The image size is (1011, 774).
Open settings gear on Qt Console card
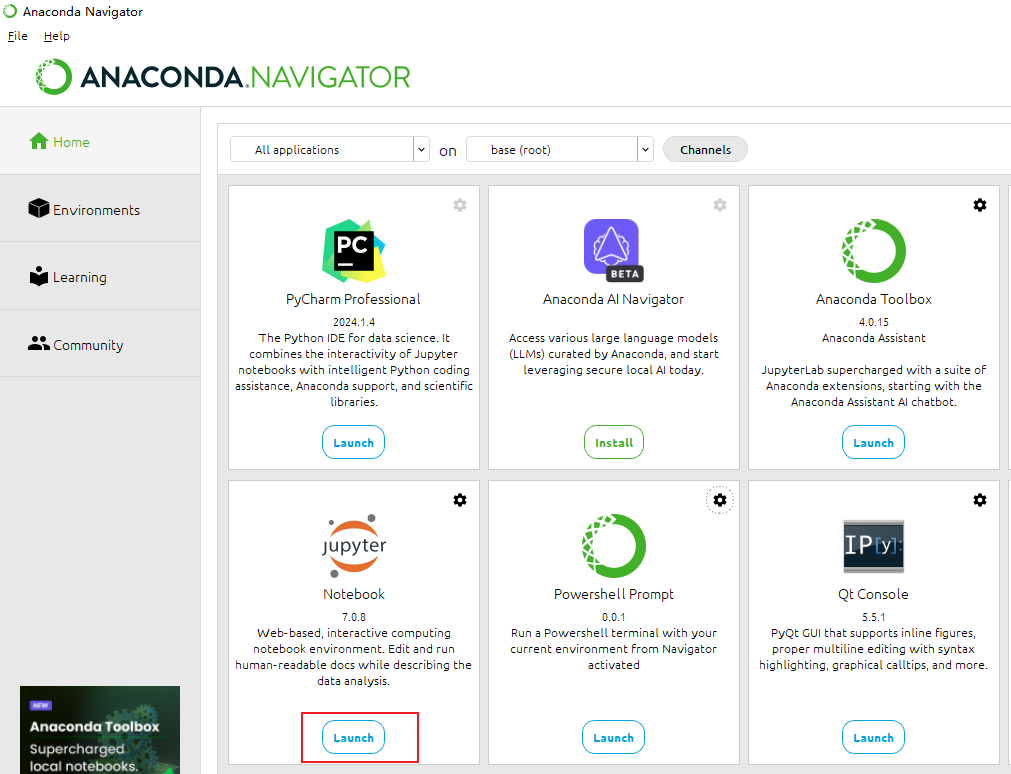(979, 500)
